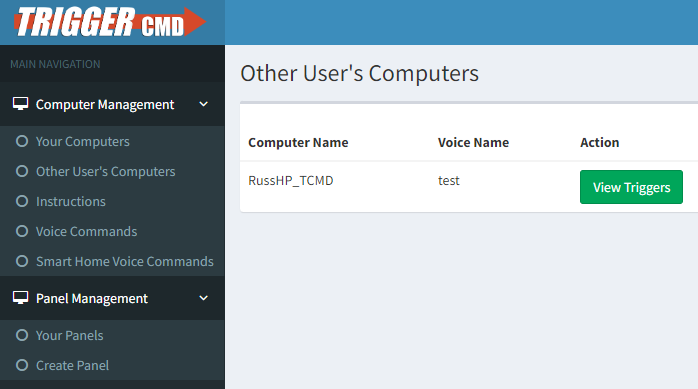Screen dimensions: 698x389
Task: Click the Other User's Computers page heading
Action: (360, 73)
